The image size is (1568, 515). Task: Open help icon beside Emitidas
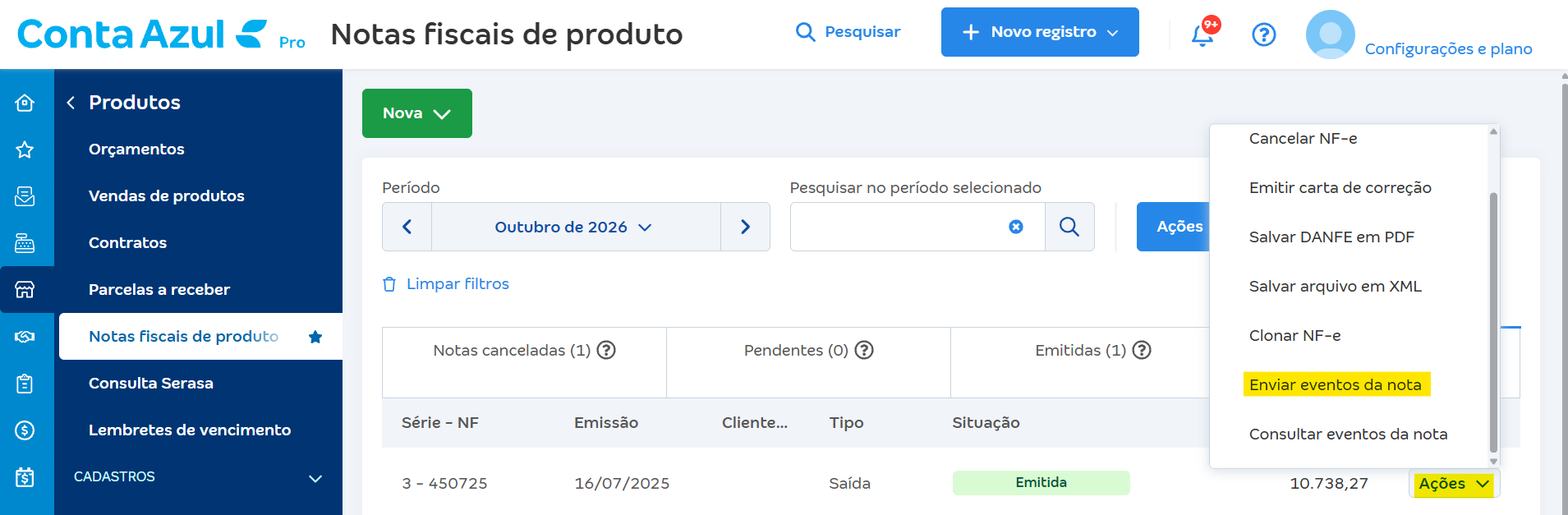click(x=1142, y=351)
